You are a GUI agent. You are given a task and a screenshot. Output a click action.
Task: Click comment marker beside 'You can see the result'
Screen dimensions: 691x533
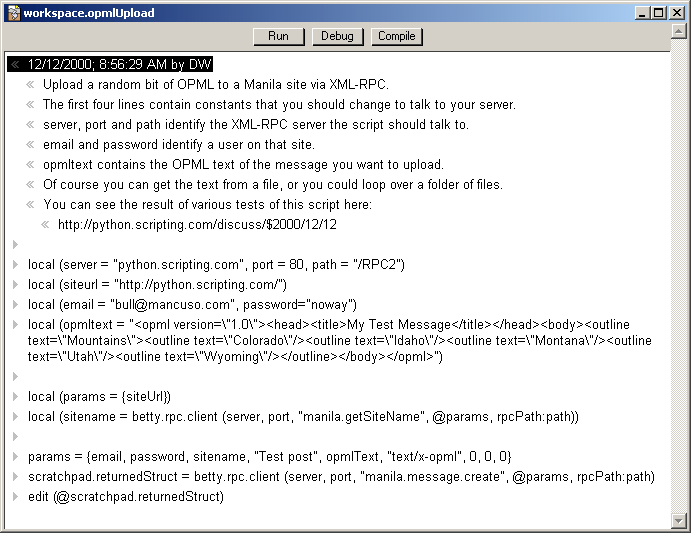(x=30, y=205)
